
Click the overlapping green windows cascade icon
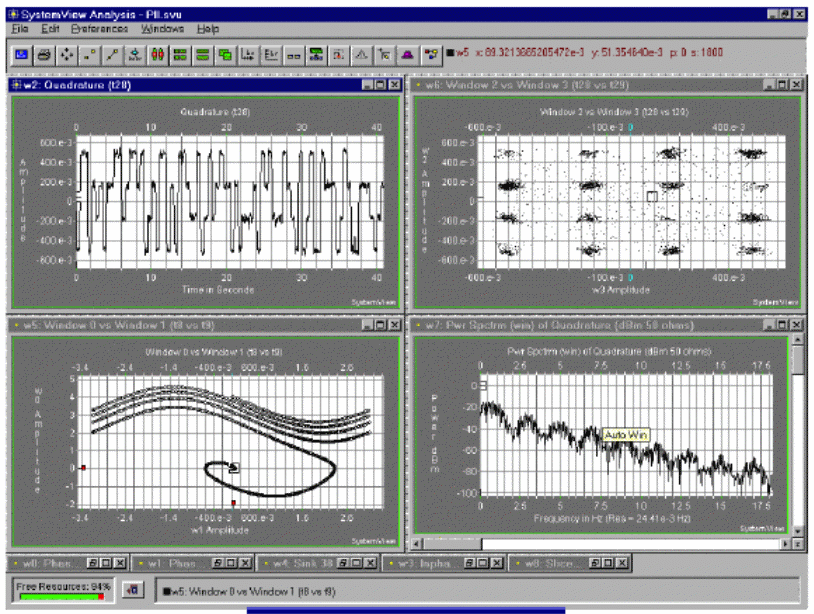(x=225, y=55)
